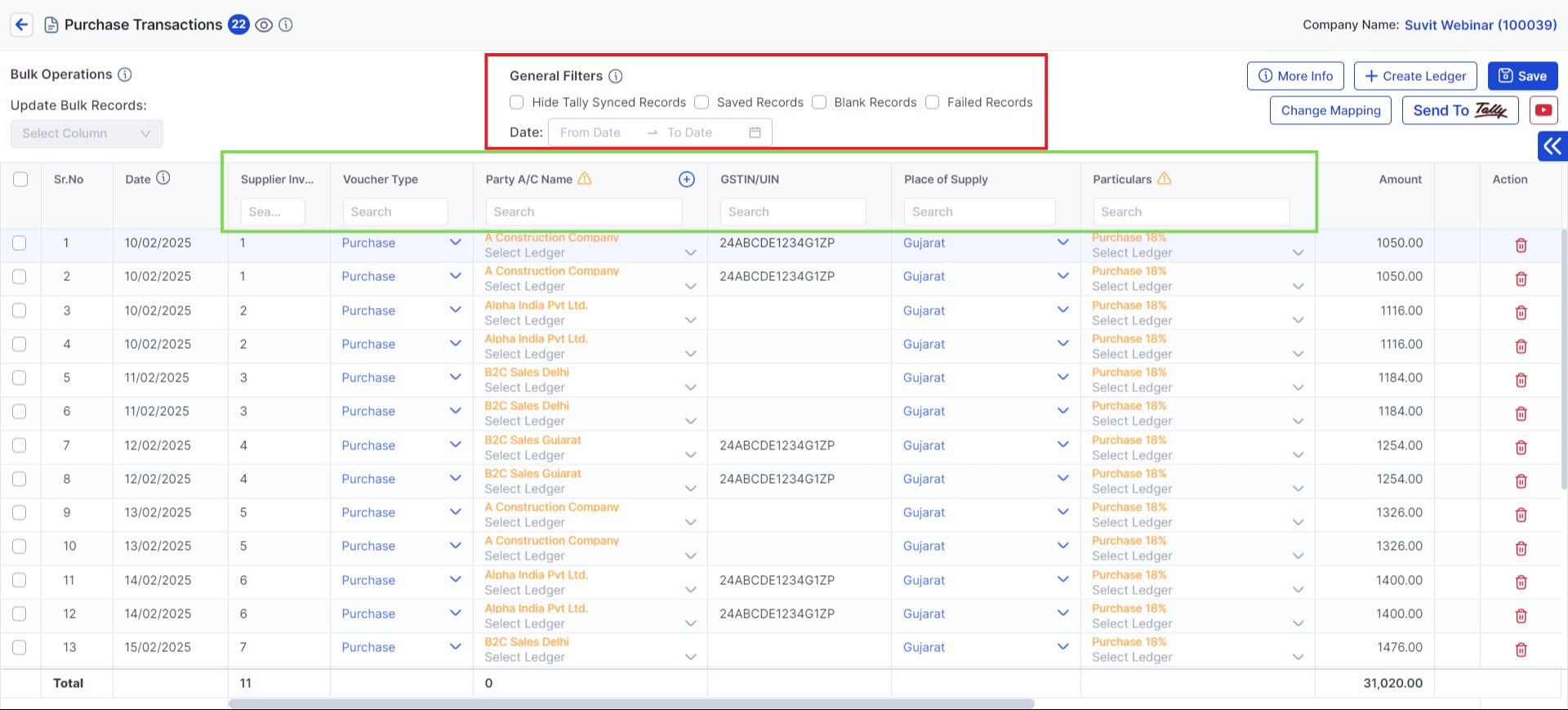
Task: Focus the GSTIN/UIN search field
Action: pos(793,212)
